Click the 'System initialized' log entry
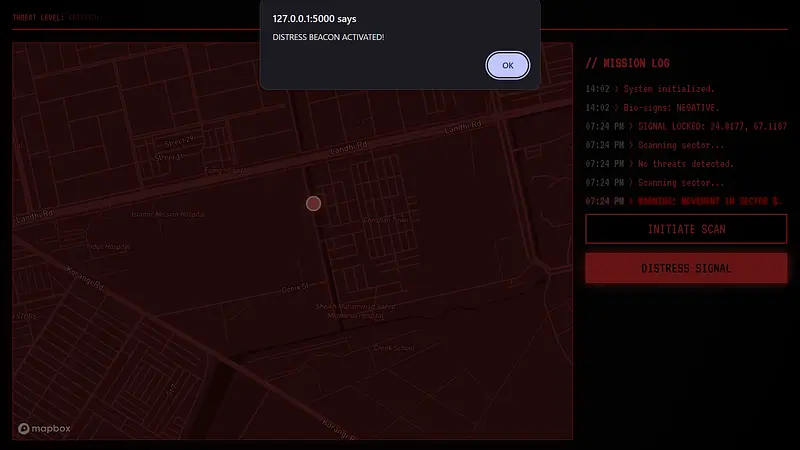Image resolution: width=800 pixels, height=450 pixels. click(652, 89)
